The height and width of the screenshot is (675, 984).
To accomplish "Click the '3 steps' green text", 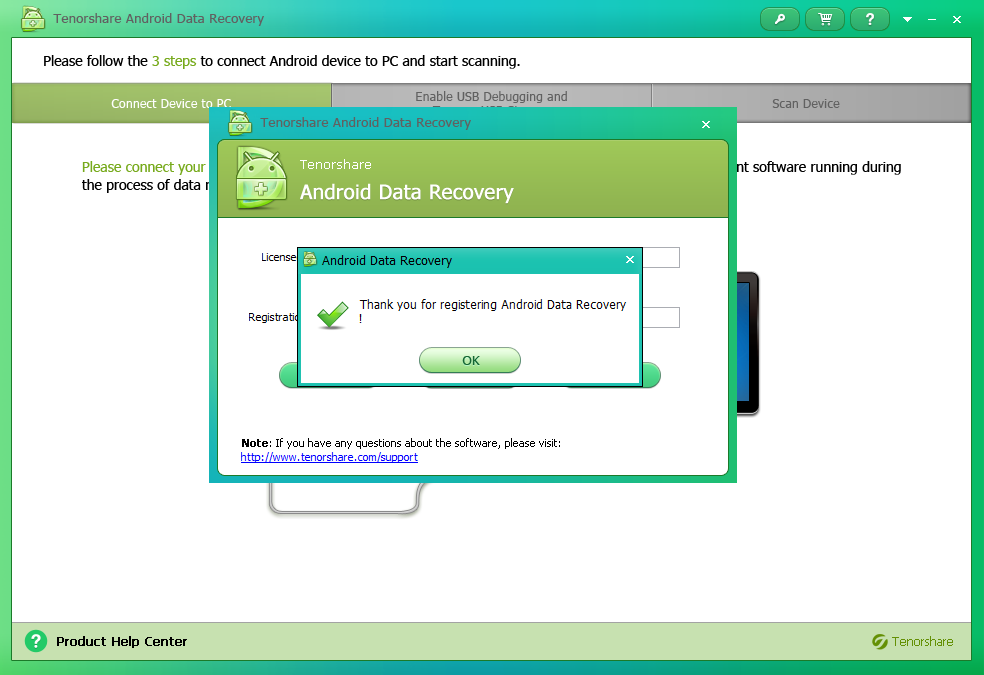I will pos(174,61).
